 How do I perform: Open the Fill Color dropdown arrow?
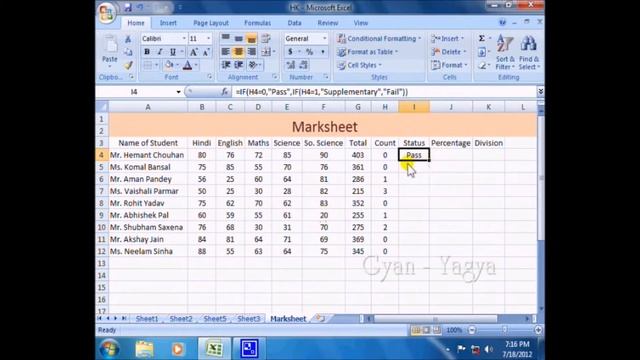coord(178,65)
